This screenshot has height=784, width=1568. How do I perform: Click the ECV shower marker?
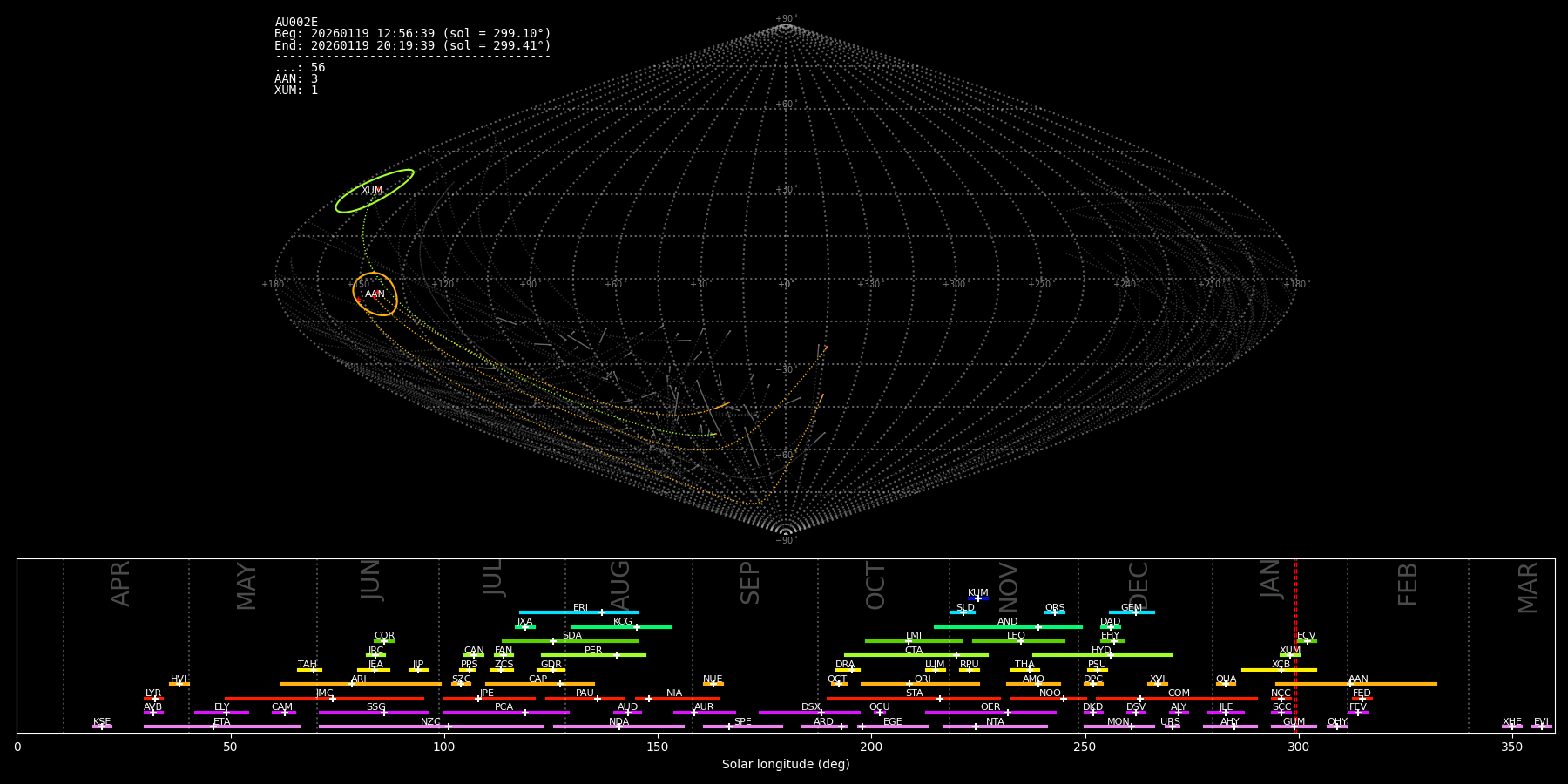click(x=1307, y=641)
